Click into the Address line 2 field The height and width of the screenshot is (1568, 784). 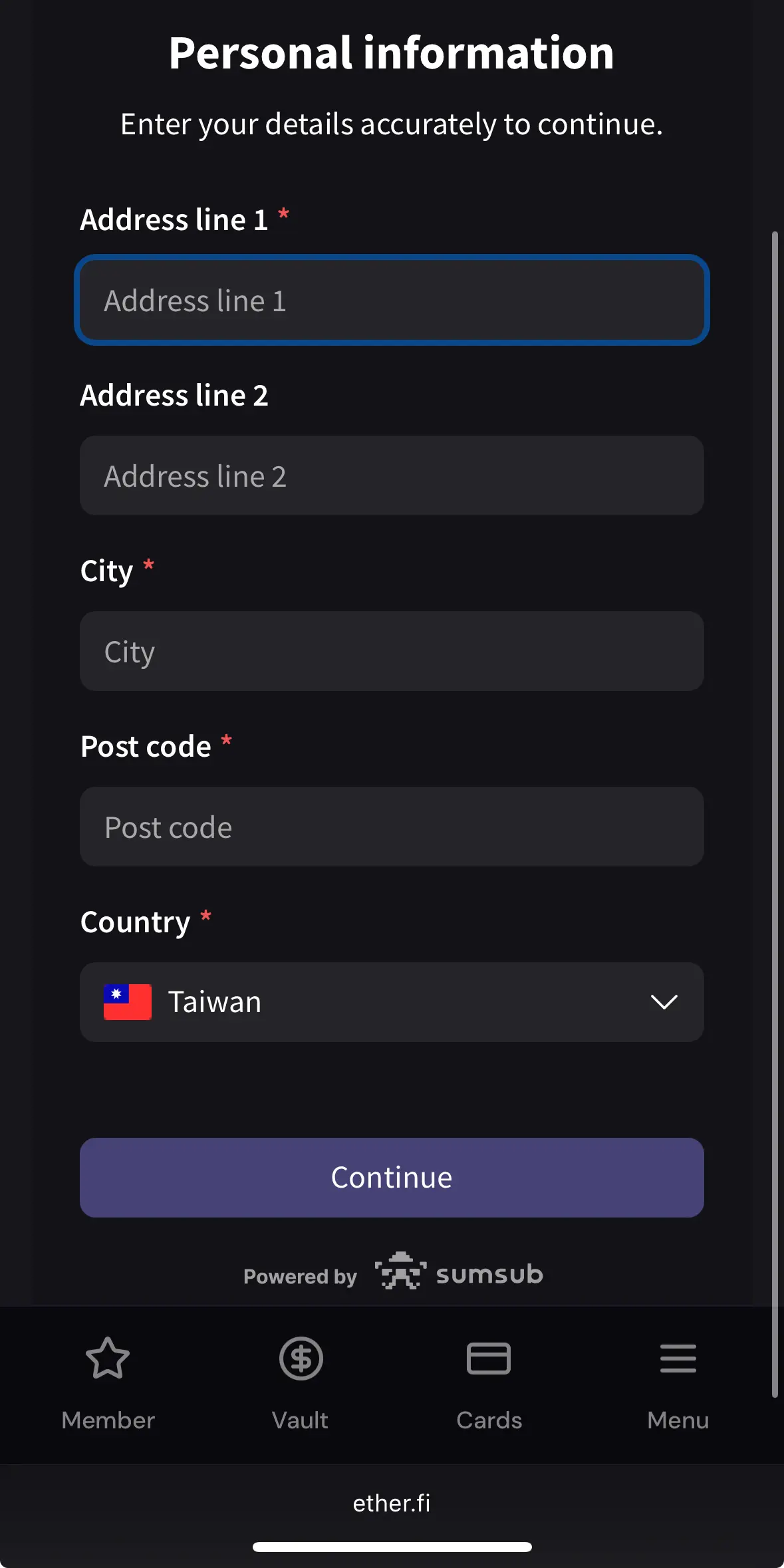point(392,475)
